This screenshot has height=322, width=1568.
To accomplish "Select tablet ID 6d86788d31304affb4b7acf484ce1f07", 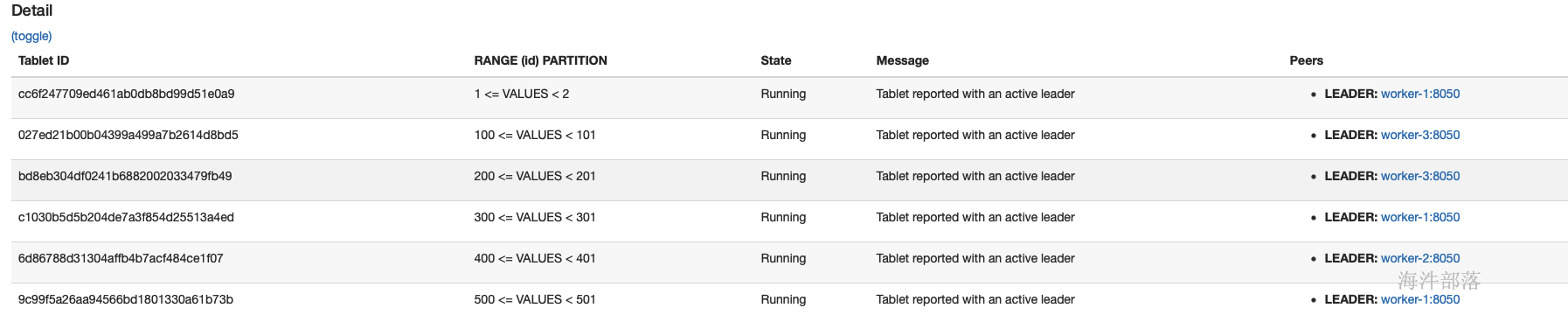I will [x=121, y=258].
